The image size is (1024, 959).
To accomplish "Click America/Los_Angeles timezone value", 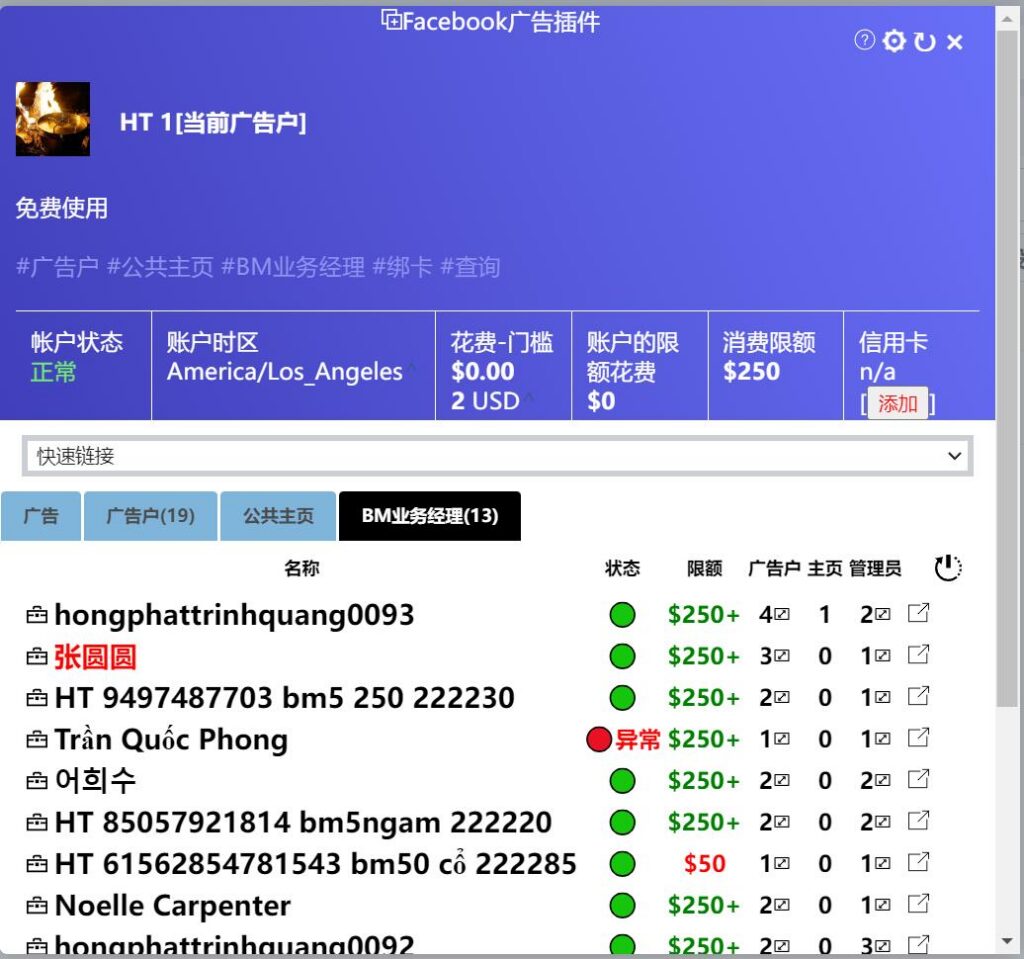I will tap(285, 372).
